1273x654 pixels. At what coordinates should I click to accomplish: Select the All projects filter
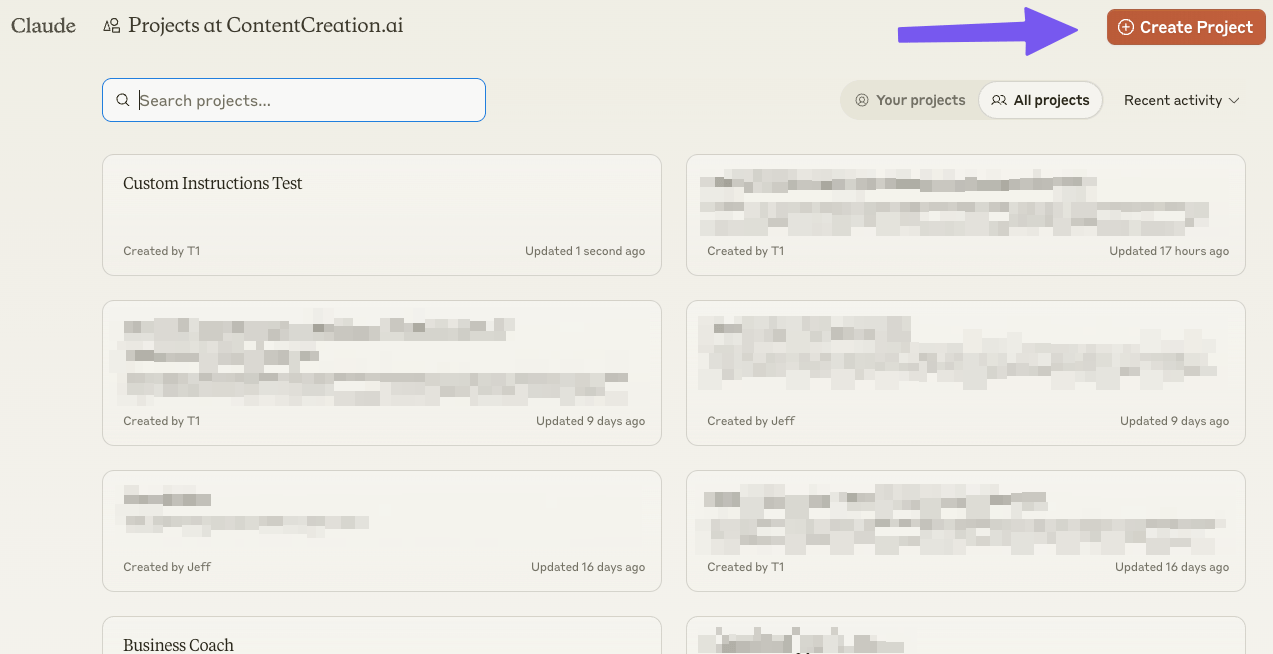[x=1040, y=100]
